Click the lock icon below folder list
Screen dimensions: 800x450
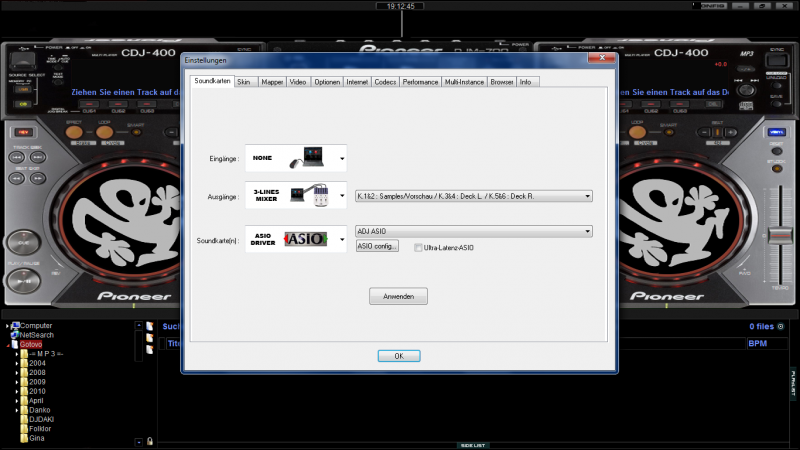[149, 441]
